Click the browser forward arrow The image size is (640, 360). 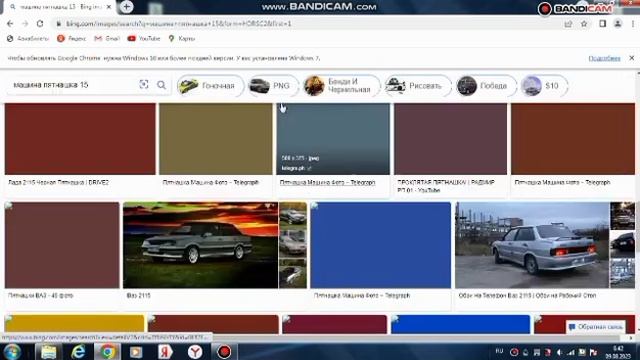click(25, 24)
